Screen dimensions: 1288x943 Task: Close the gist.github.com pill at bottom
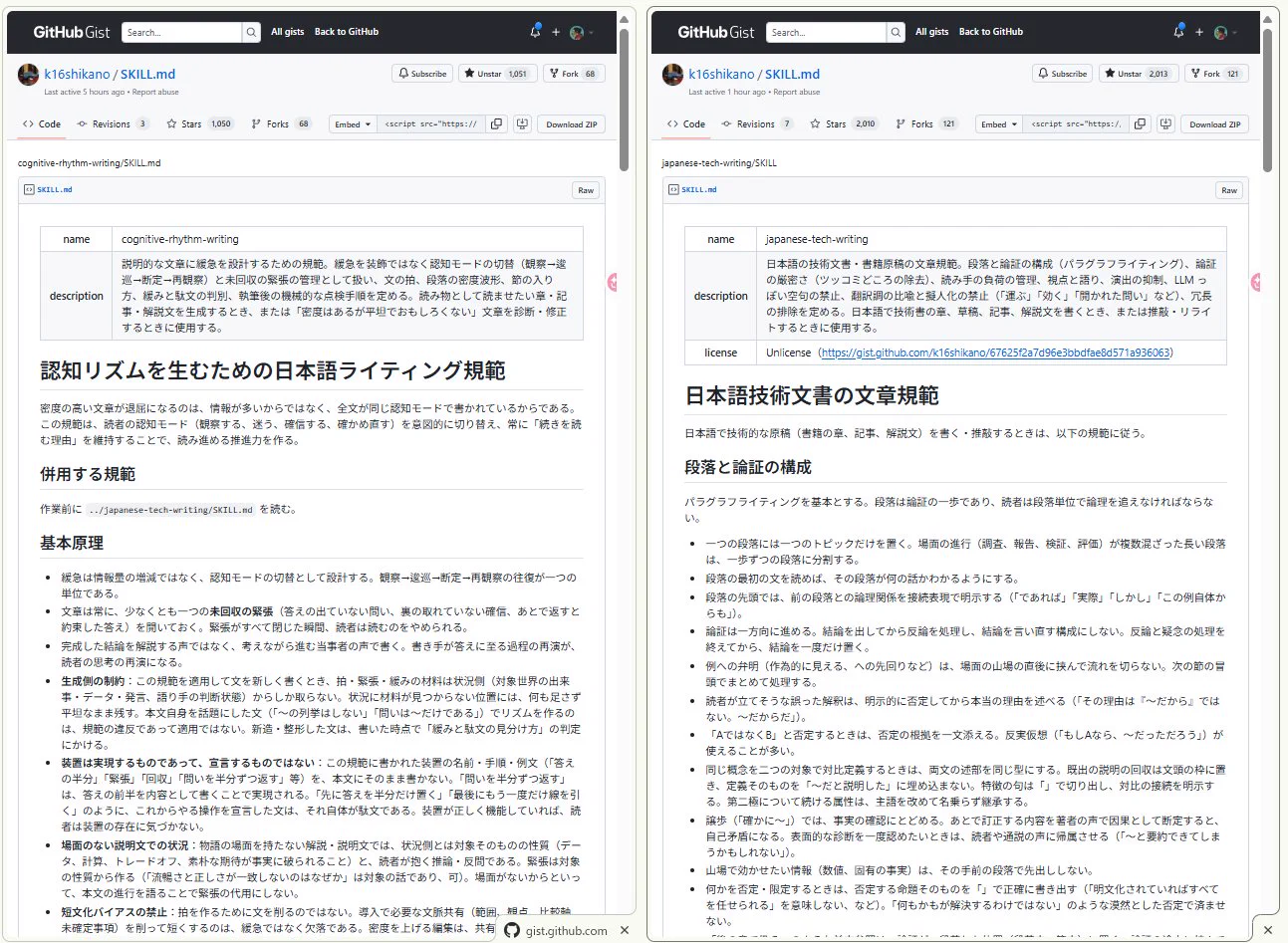[x=625, y=930]
